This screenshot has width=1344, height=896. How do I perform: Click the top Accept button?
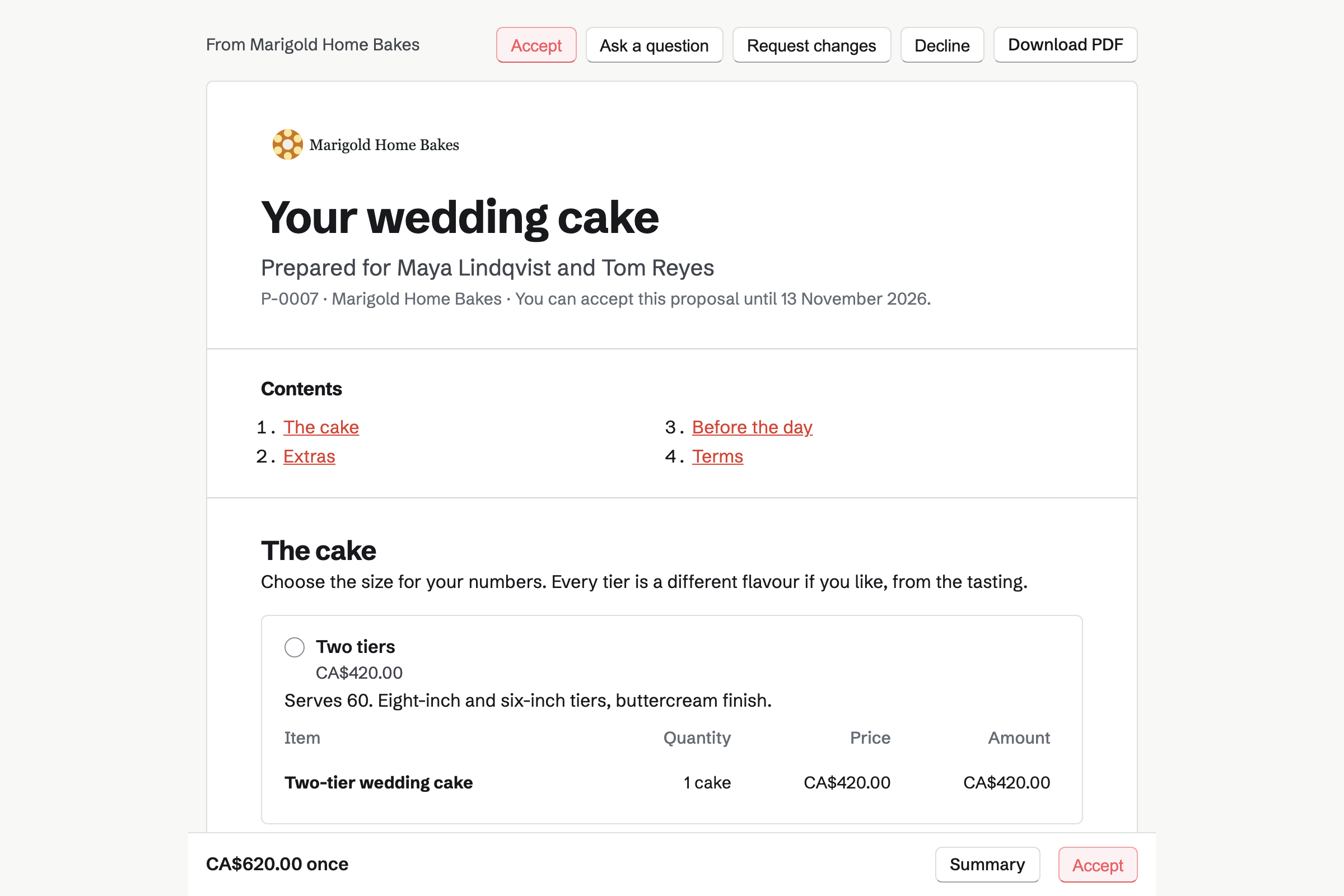536,45
